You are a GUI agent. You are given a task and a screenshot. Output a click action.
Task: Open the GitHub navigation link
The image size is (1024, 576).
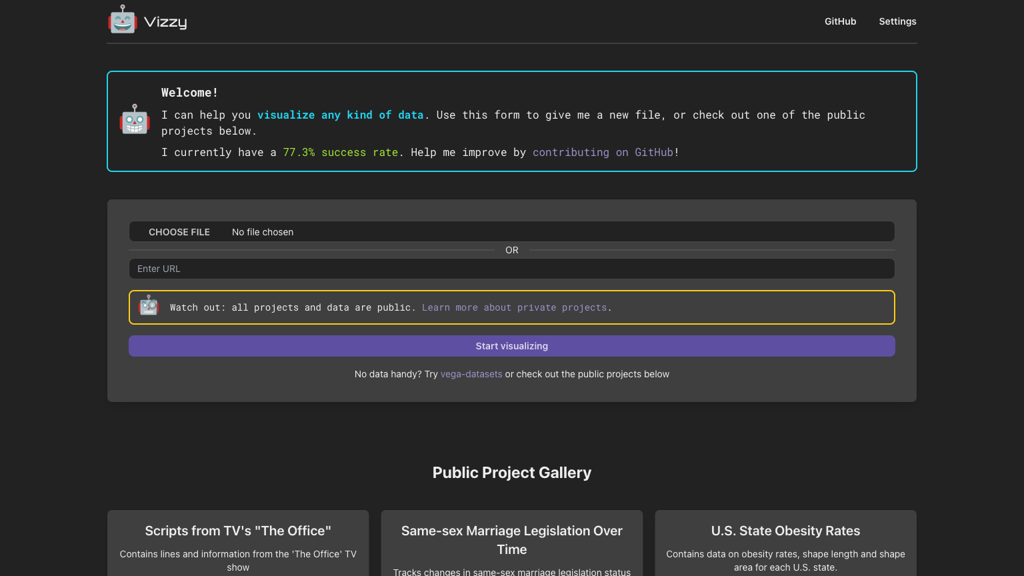(840, 21)
